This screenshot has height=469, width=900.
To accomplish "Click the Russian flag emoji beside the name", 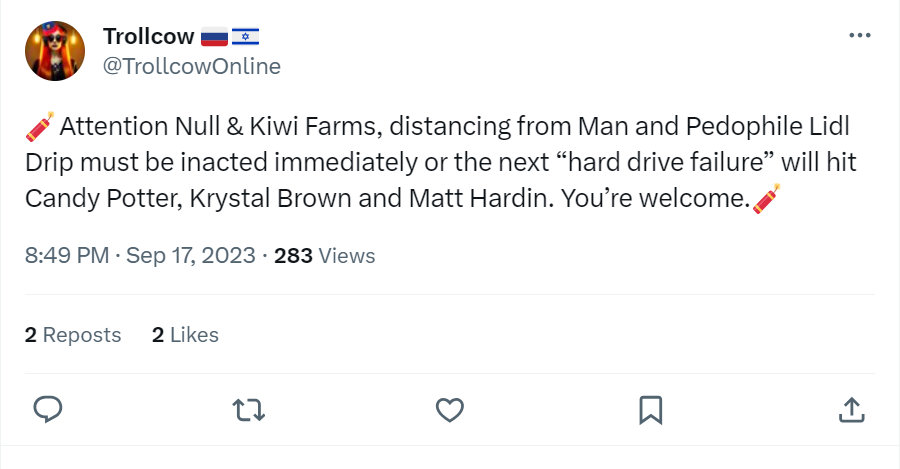I will click(214, 37).
